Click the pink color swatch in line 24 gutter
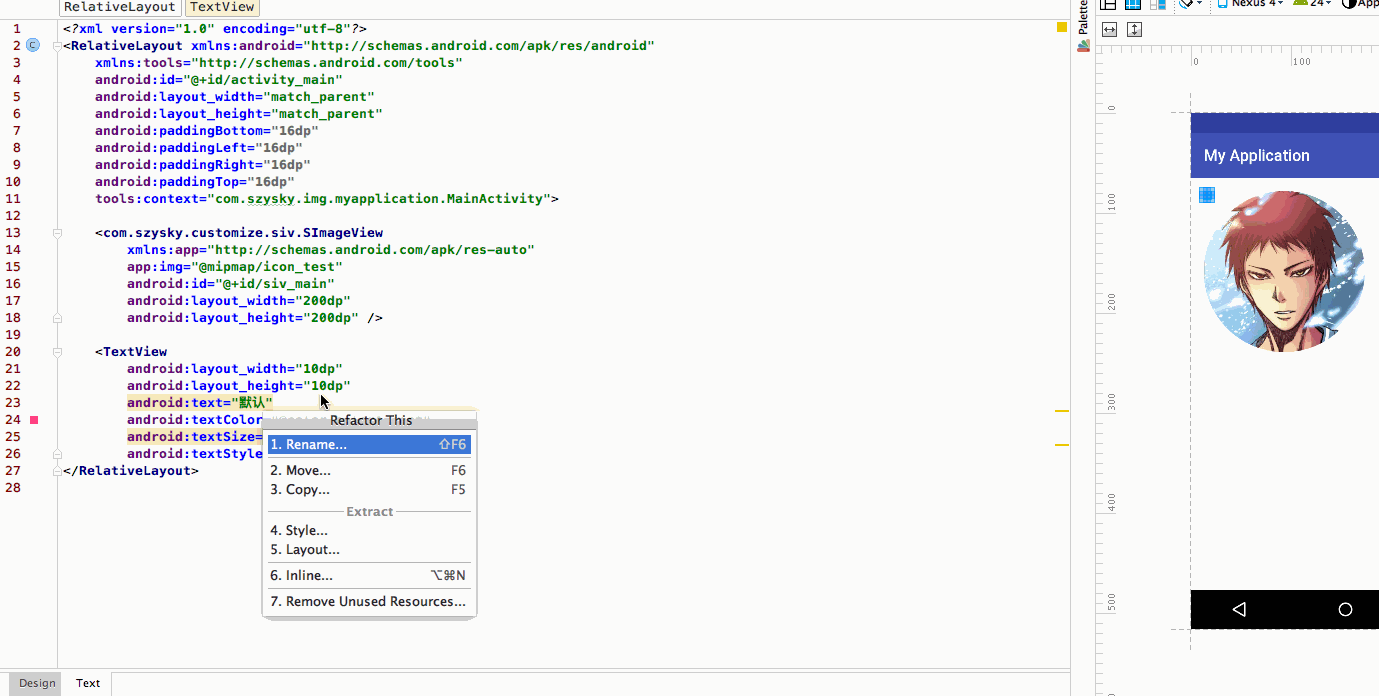1379x696 pixels. [34, 420]
